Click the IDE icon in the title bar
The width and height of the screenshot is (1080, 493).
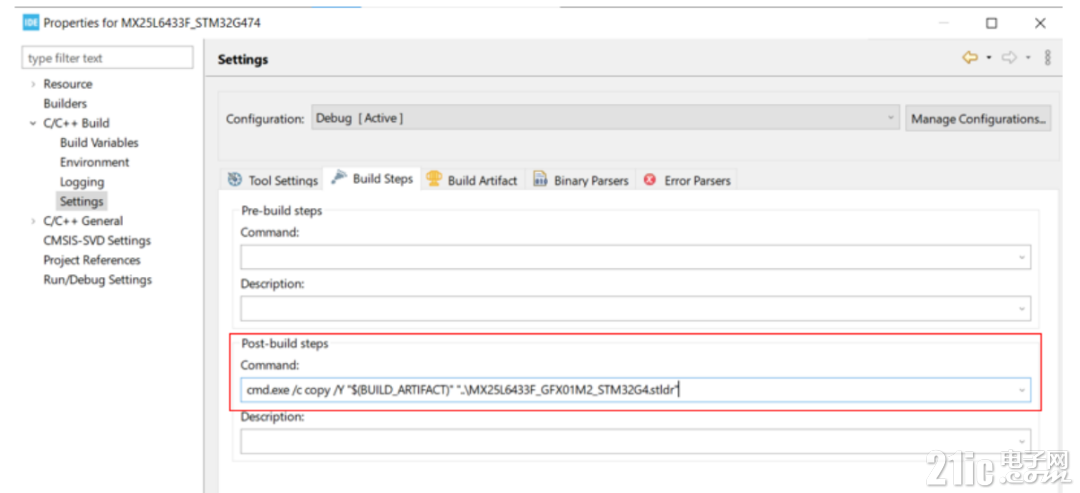[x=31, y=23]
